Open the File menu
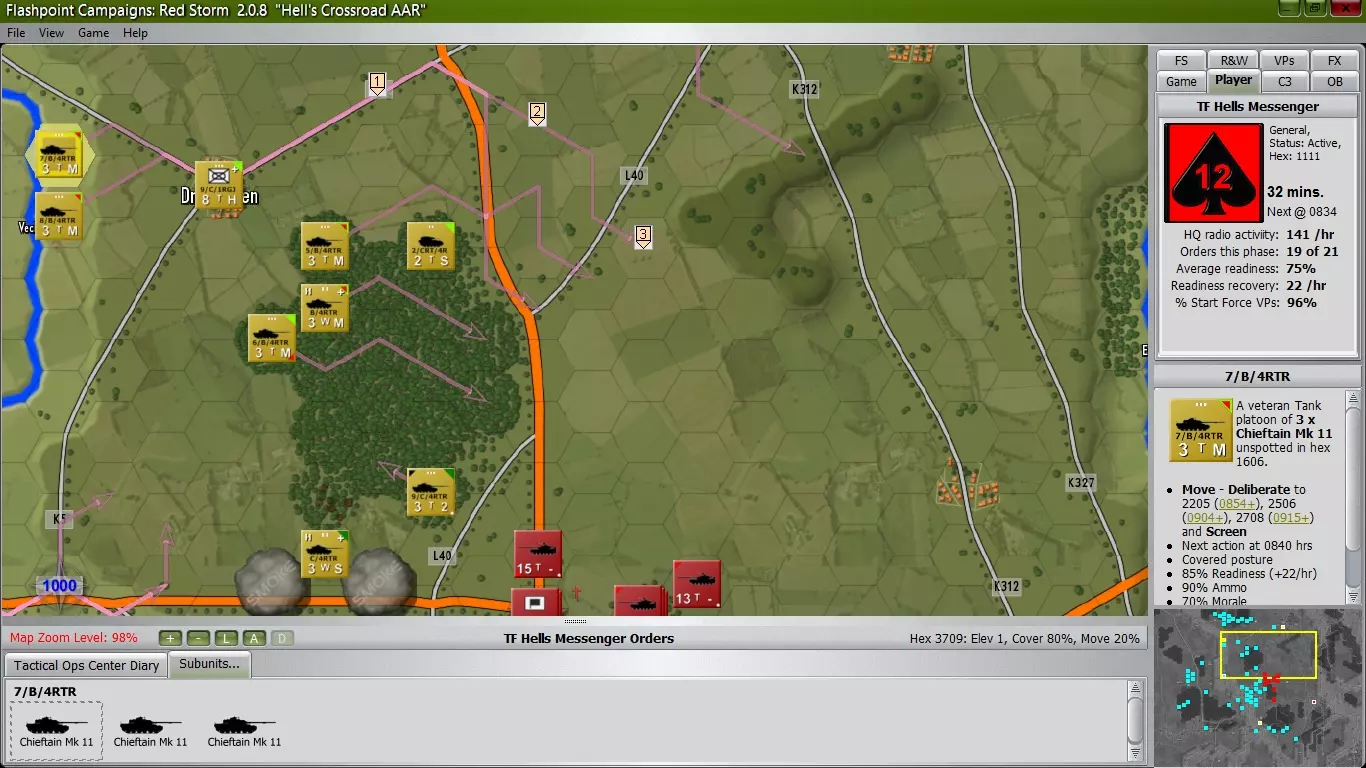 coord(16,33)
